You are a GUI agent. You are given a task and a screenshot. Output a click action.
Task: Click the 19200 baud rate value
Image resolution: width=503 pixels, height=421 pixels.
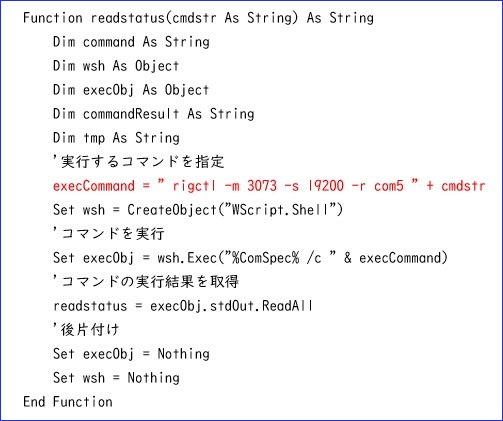point(325,186)
